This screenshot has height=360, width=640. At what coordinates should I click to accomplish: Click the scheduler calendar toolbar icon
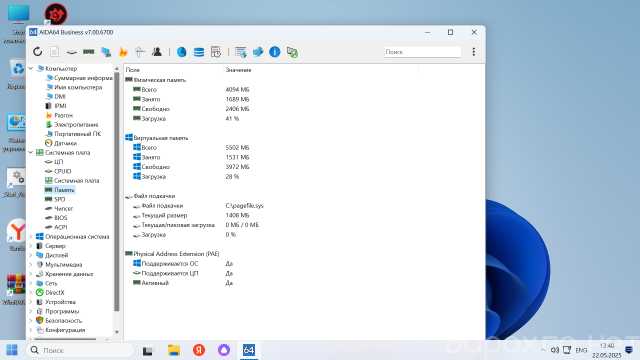point(216,52)
